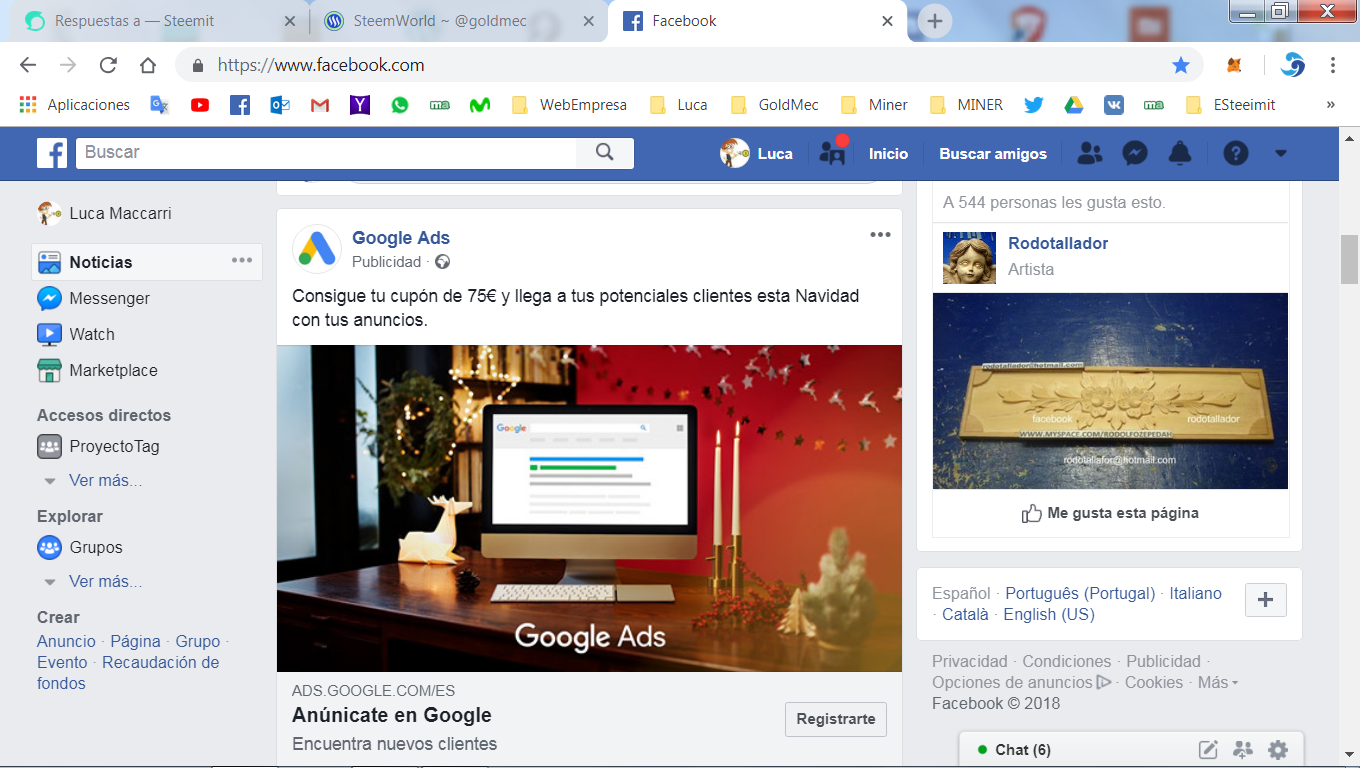Reload the page
The height and width of the screenshot is (768, 1360).
pos(108,65)
